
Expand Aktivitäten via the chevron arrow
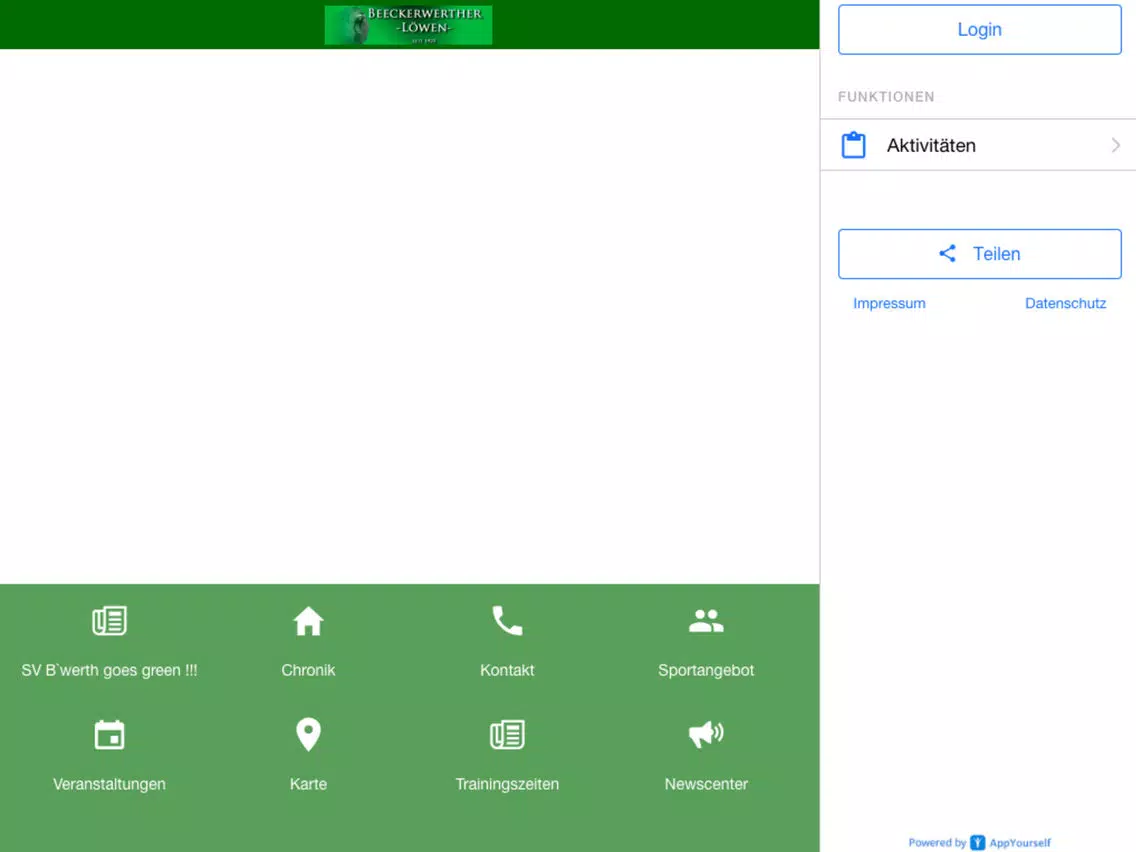[x=1116, y=145]
